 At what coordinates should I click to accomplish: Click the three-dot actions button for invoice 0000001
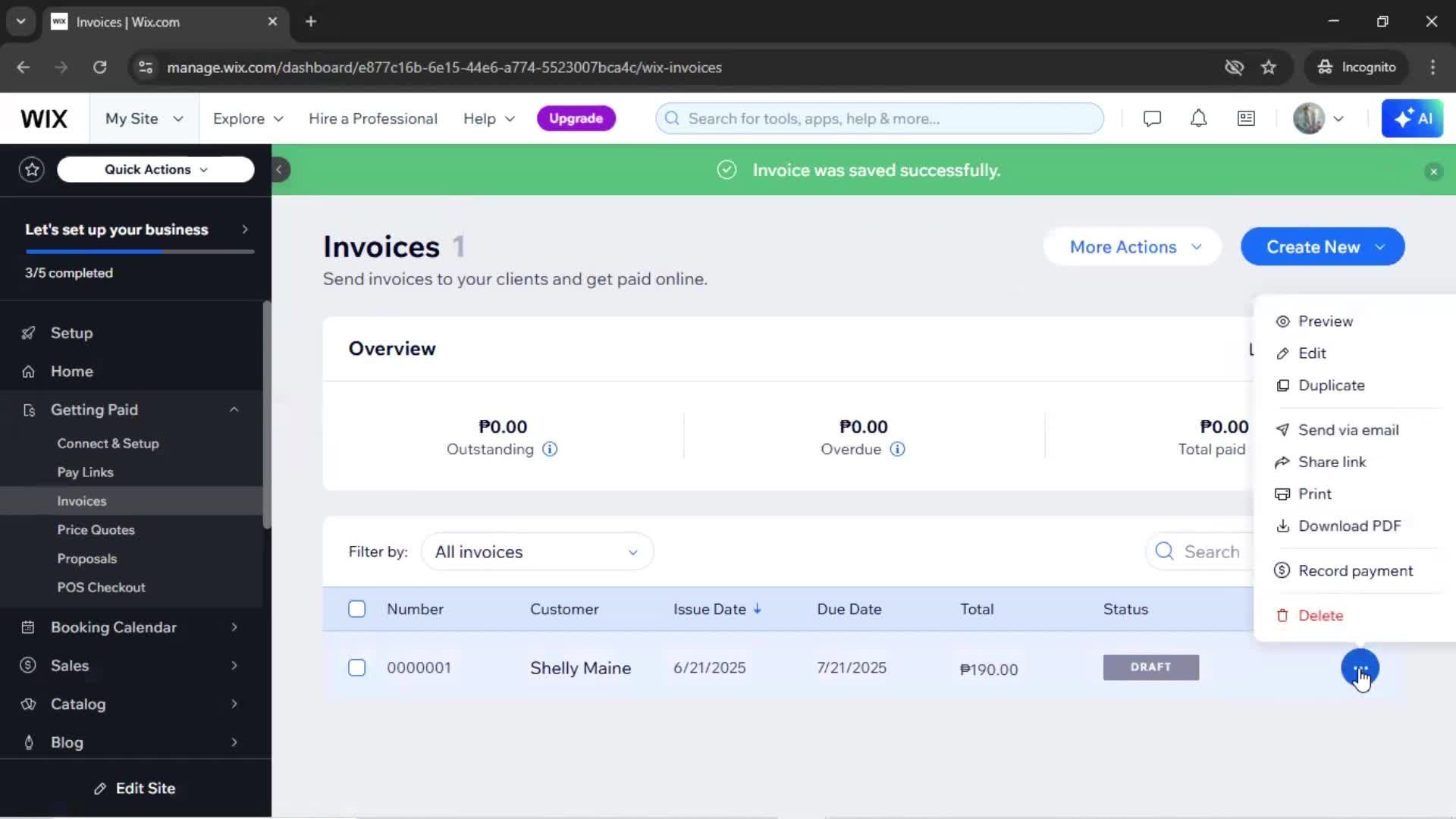1360,668
